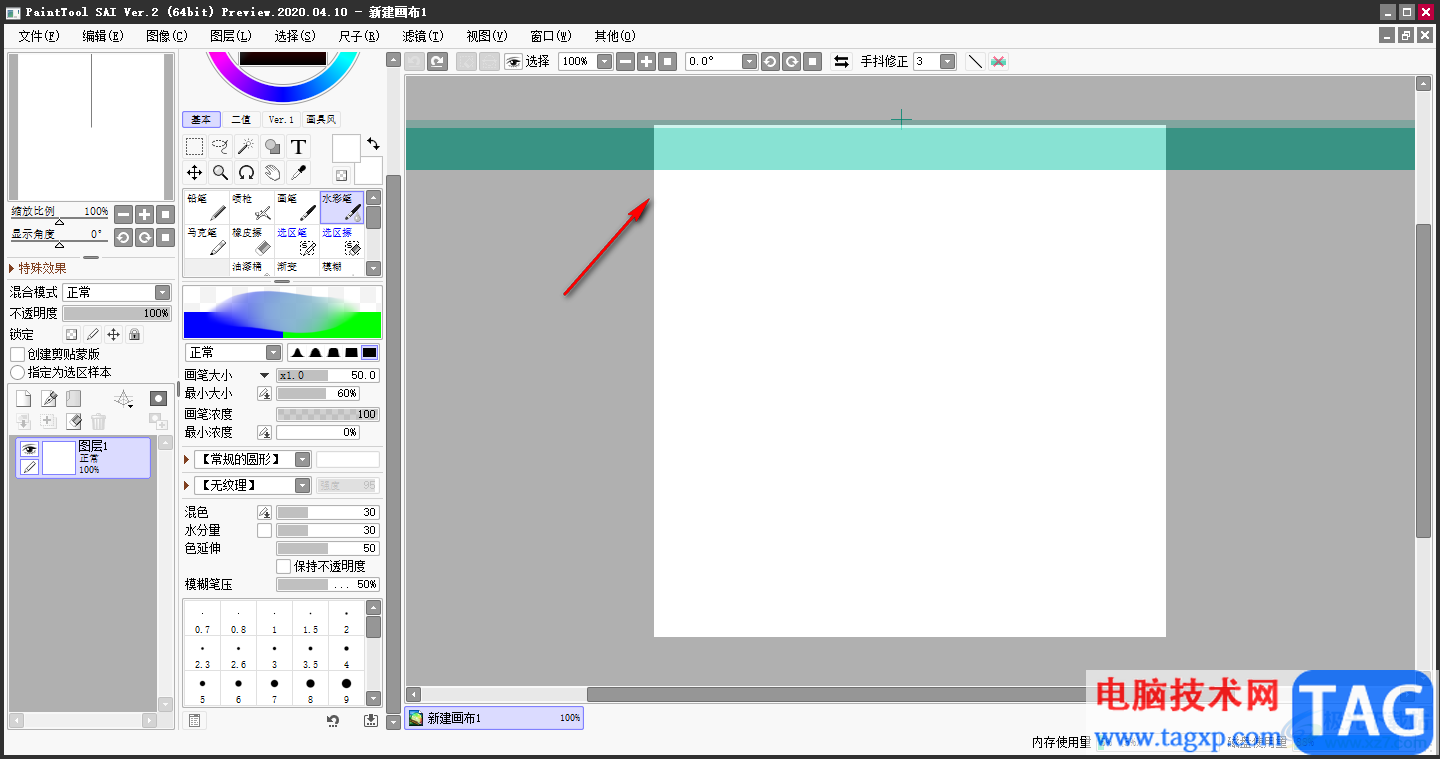The height and width of the screenshot is (759, 1440).
Task: Choose the 喷枪 airbrush tool
Action: coord(252,207)
